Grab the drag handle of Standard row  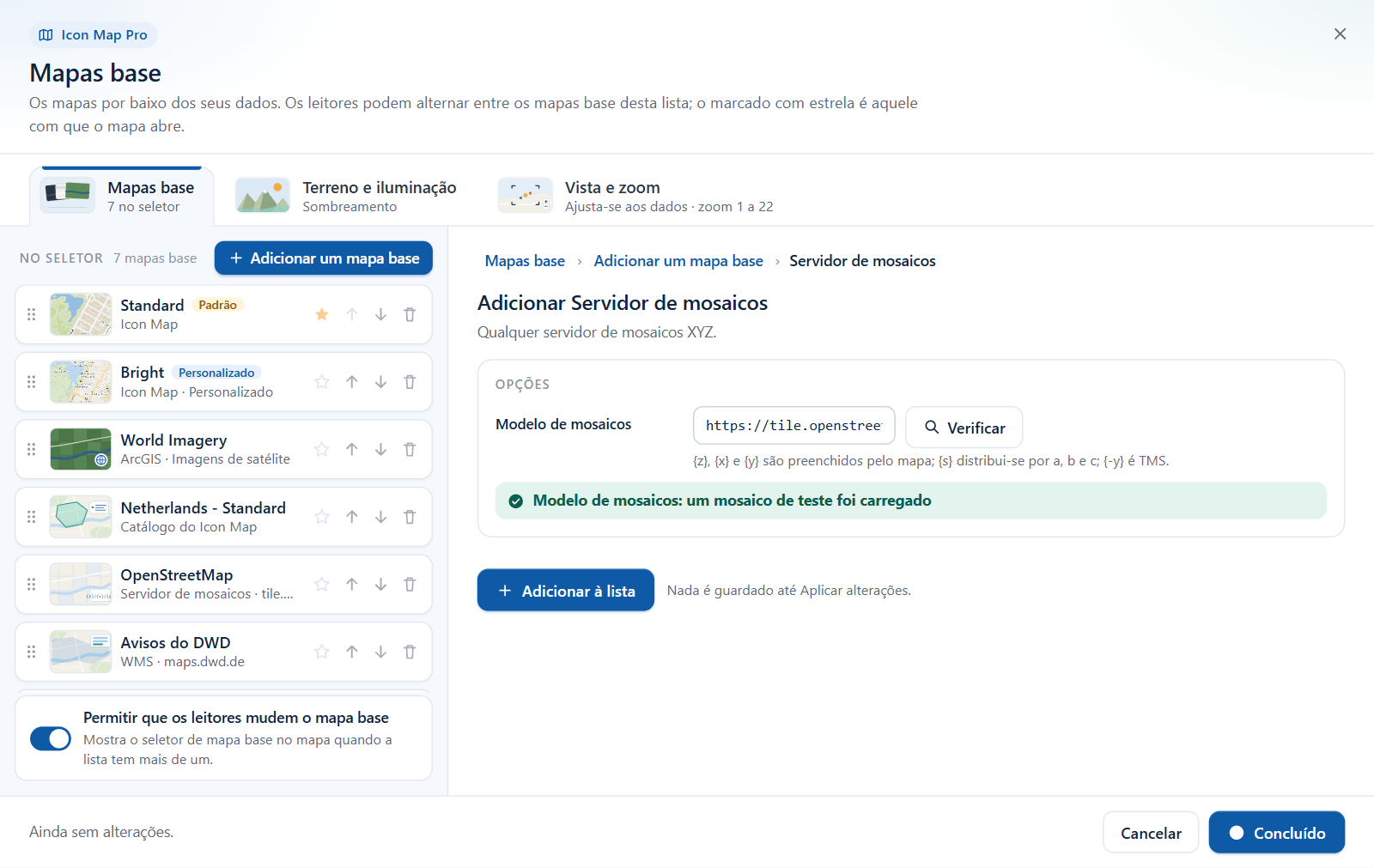(x=32, y=314)
